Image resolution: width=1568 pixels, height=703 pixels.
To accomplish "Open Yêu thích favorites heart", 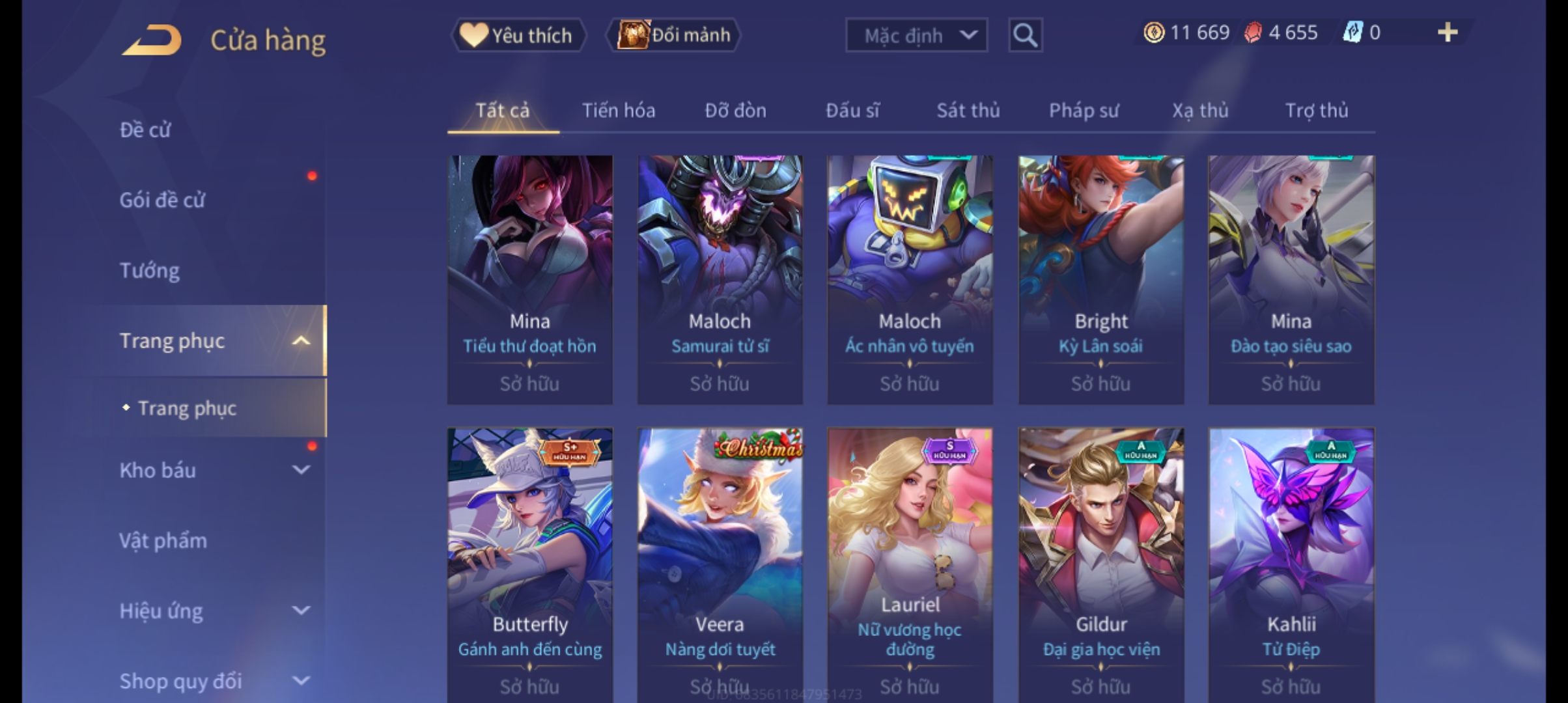I will coord(518,34).
